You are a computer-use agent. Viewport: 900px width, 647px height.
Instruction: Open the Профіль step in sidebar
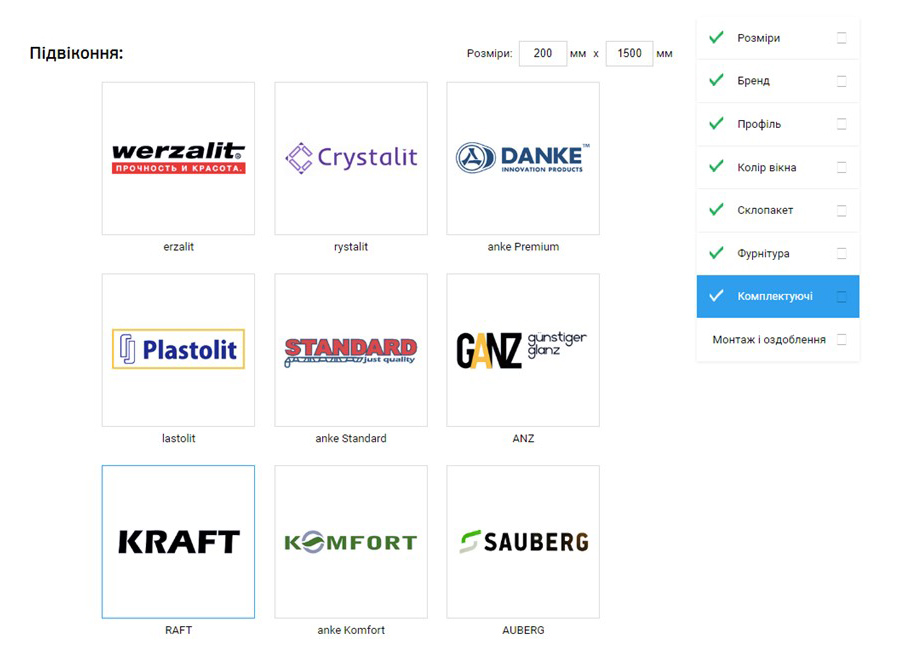759,124
